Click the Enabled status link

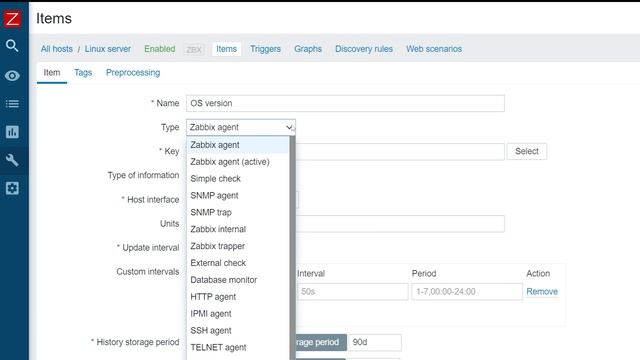[x=160, y=49]
